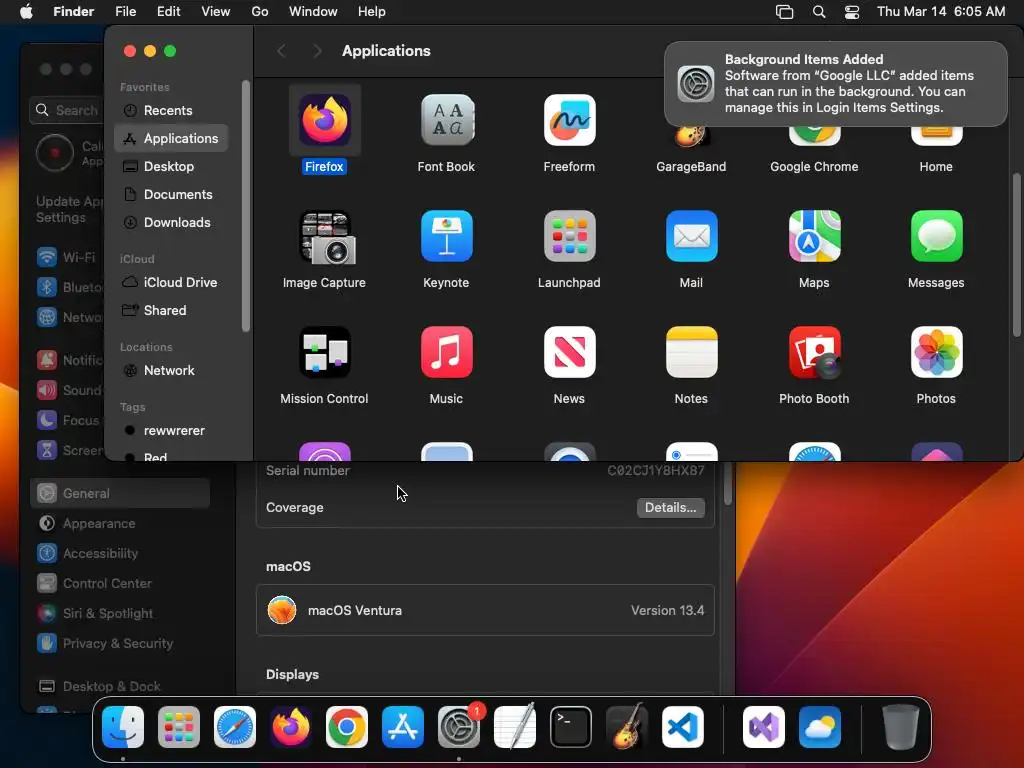
Task: Open Spotlight search in menu bar
Action: tap(819, 12)
